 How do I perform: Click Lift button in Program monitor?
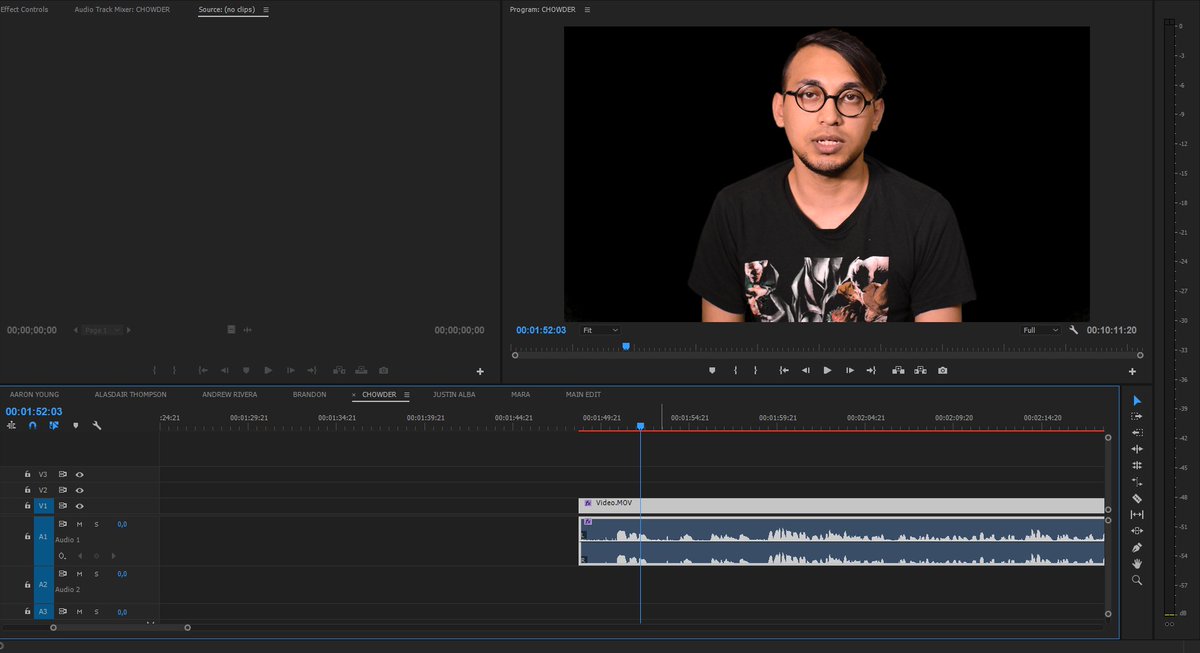898,370
